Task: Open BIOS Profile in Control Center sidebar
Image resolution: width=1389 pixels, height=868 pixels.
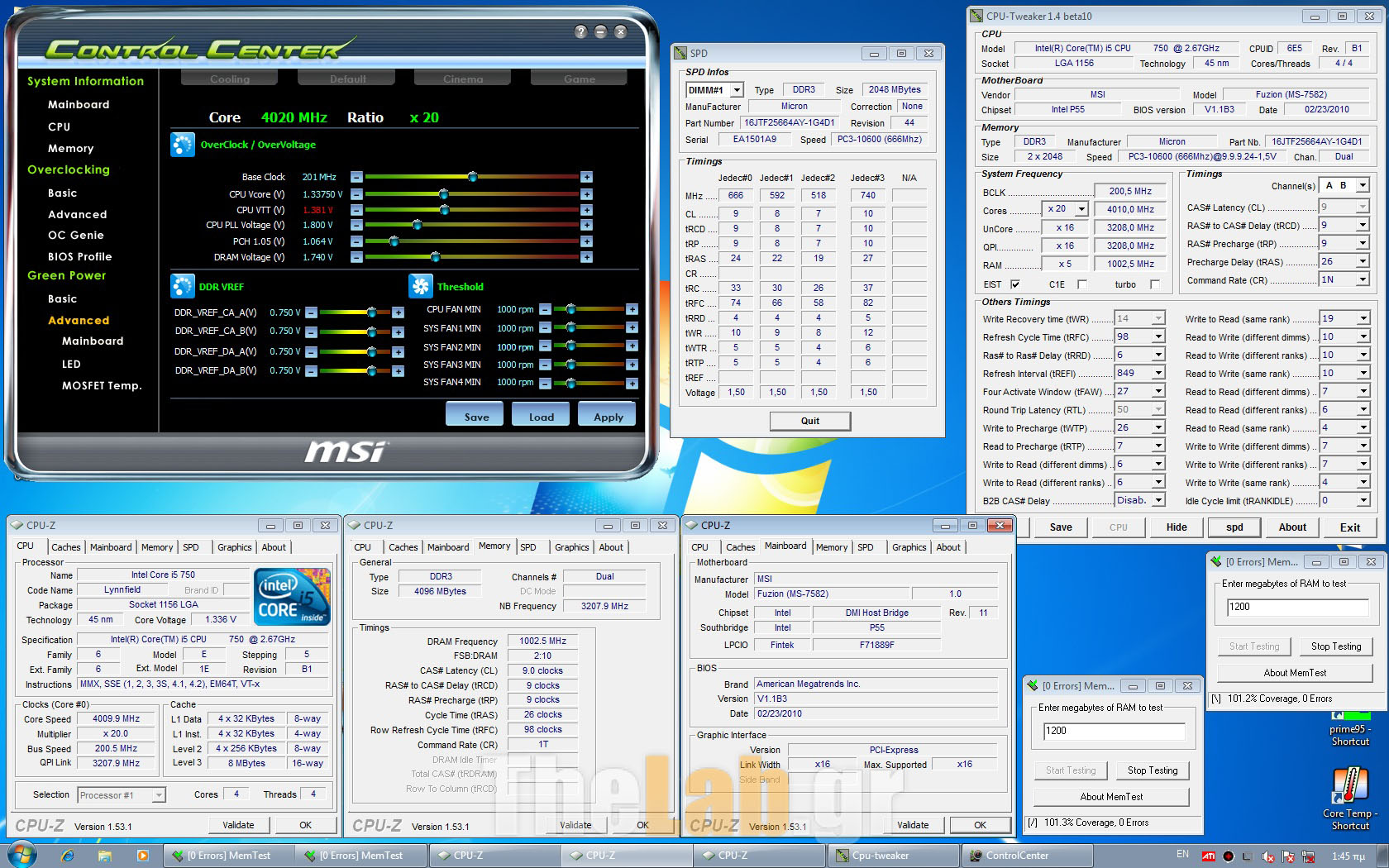Action: [x=79, y=256]
